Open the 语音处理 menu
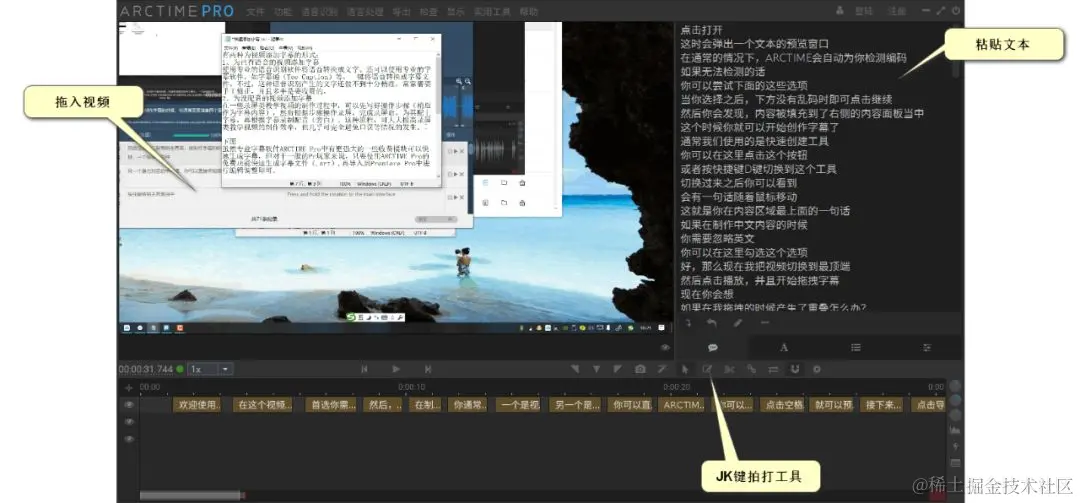Image resolution: width=1080 pixels, height=503 pixels. click(364, 12)
